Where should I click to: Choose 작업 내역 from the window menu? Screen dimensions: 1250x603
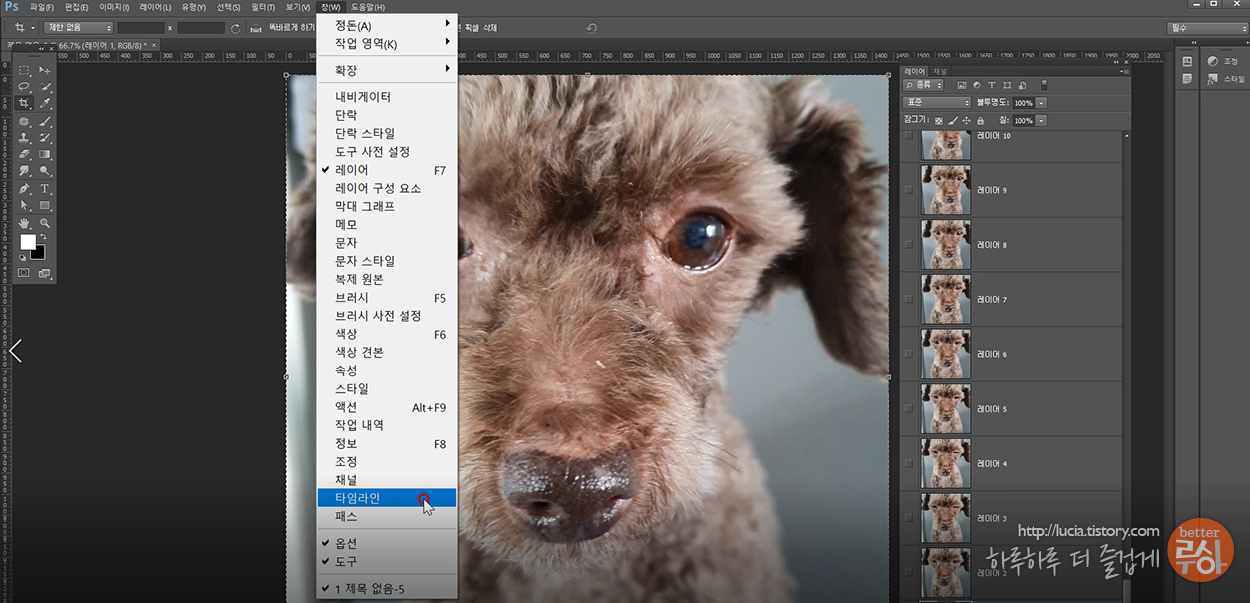(387, 425)
